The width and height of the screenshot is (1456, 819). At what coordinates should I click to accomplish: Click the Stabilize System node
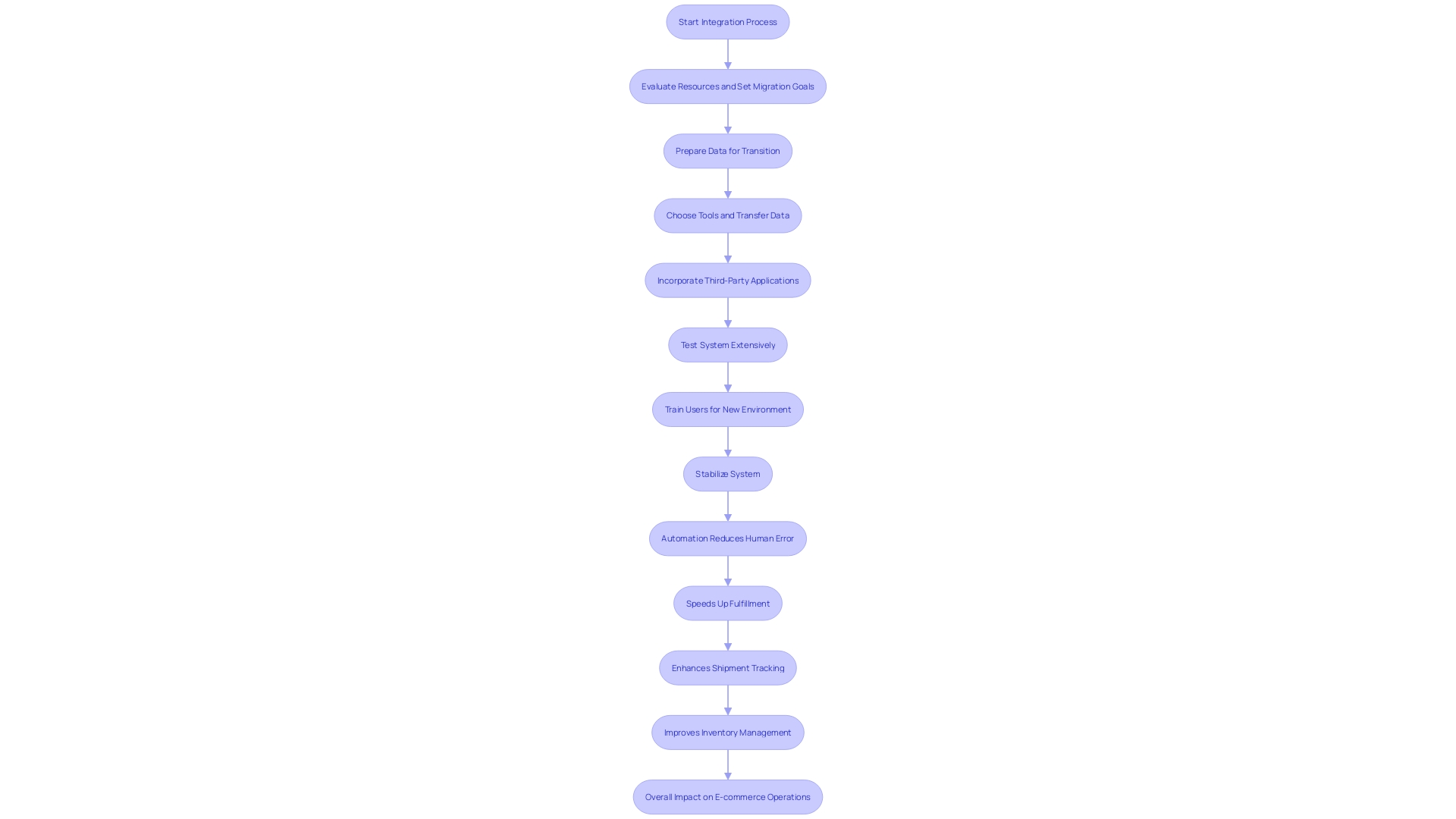pos(728,473)
